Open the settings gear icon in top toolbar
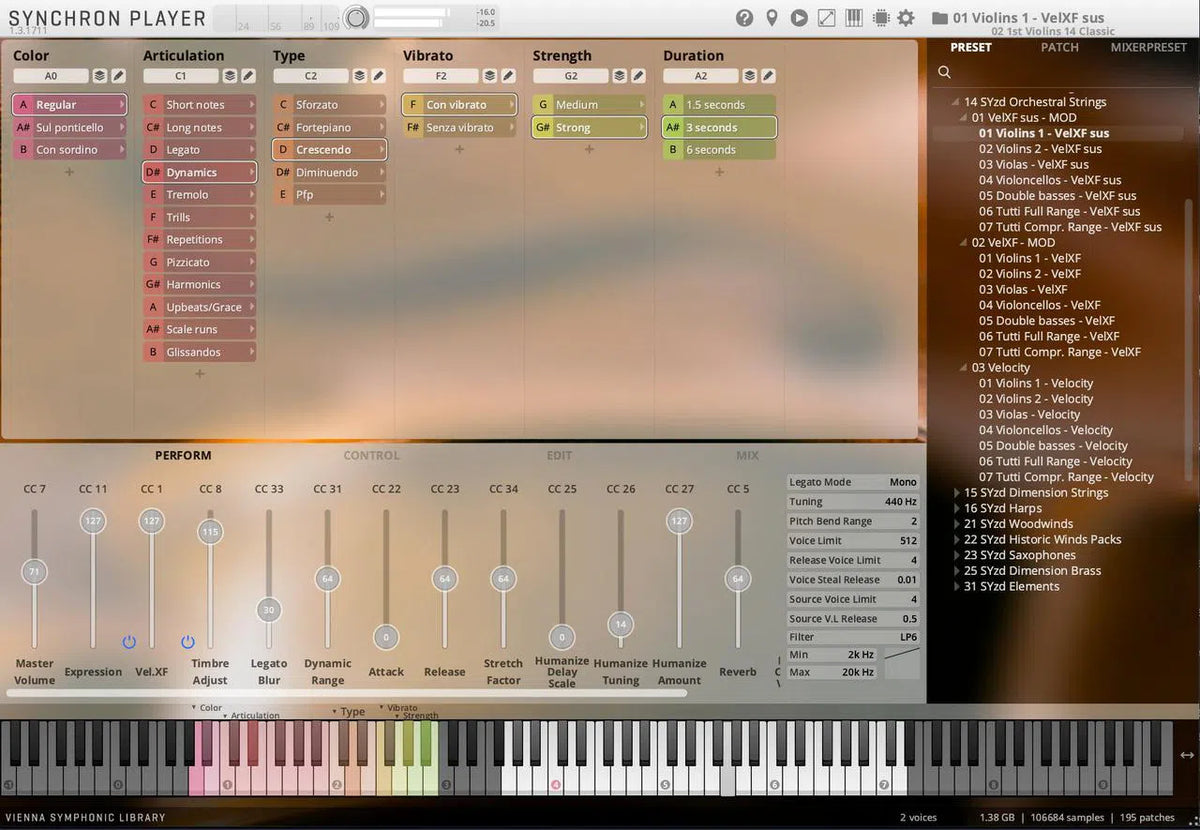The width and height of the screenshot is (1200, 830). (906, 18)
